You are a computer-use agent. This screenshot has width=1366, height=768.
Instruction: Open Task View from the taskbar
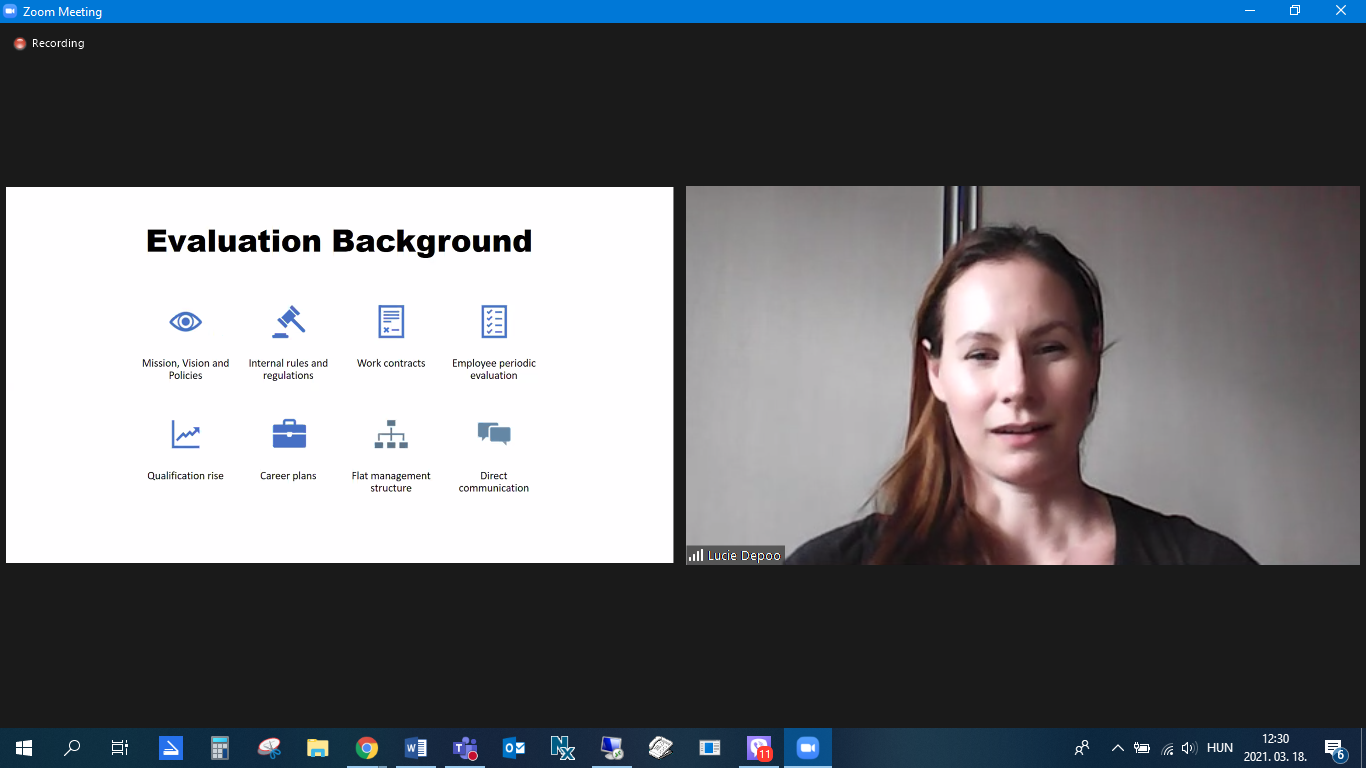click(120, 748)
